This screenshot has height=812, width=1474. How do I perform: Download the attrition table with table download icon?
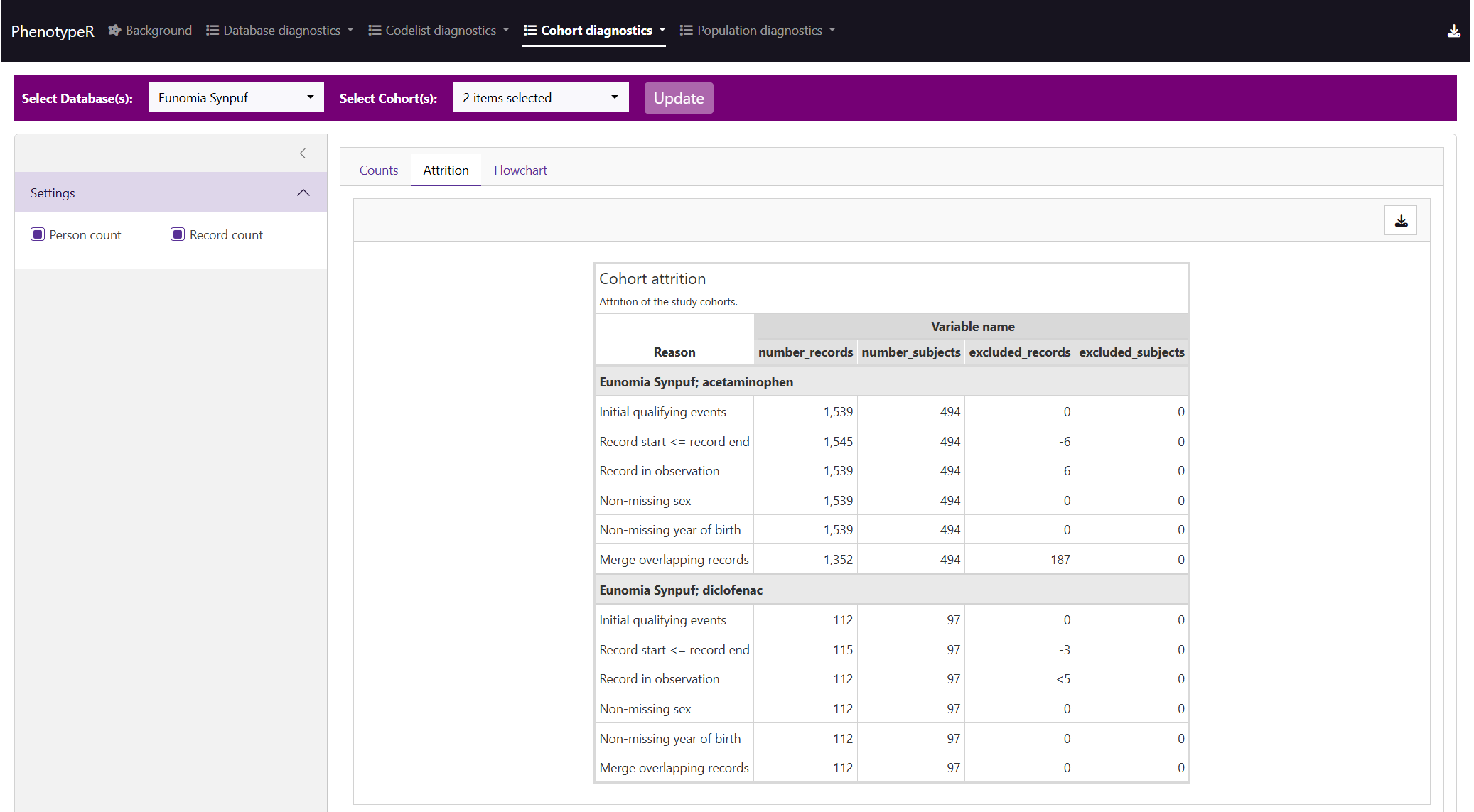coord(1400,220)
